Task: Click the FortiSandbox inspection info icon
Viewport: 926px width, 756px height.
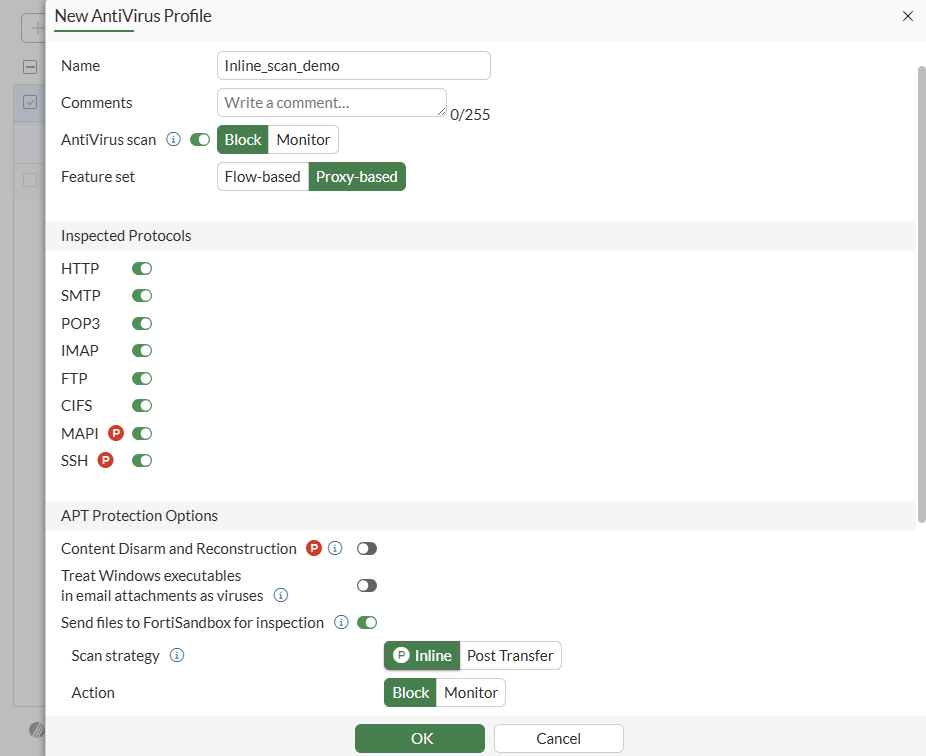Action: click(341, 622)
